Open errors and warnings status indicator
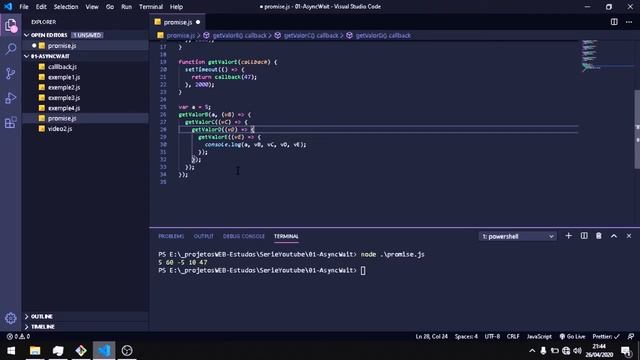 point(18,336)
